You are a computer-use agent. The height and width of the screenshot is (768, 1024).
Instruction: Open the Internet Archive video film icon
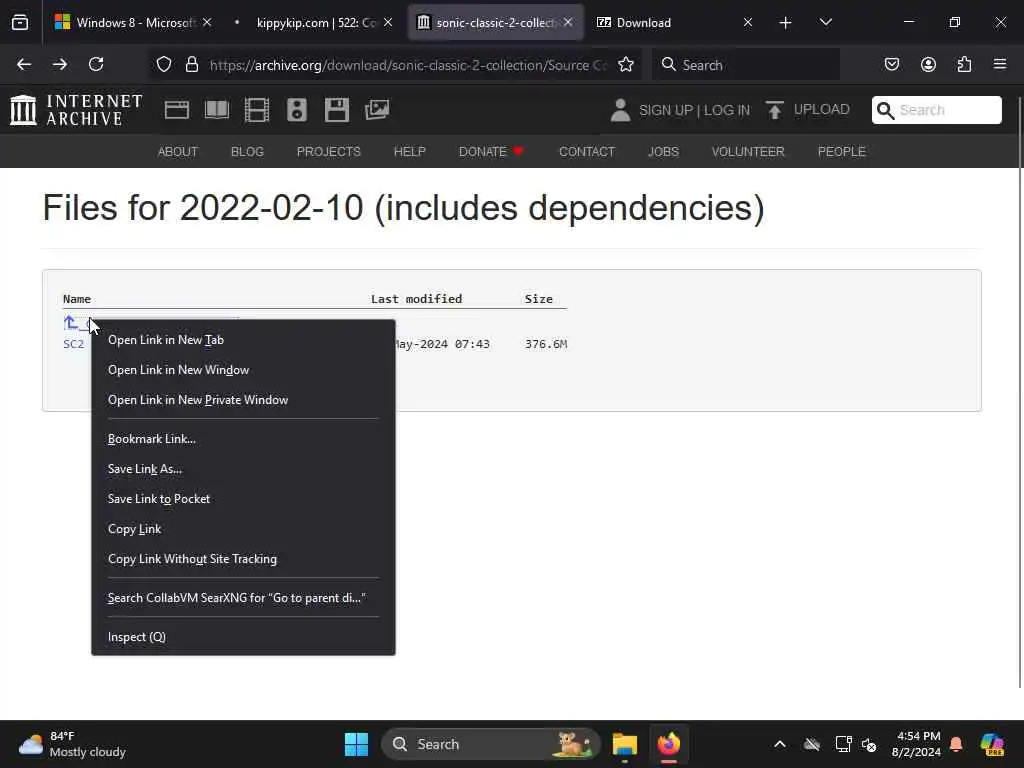[x=257, y=110]
